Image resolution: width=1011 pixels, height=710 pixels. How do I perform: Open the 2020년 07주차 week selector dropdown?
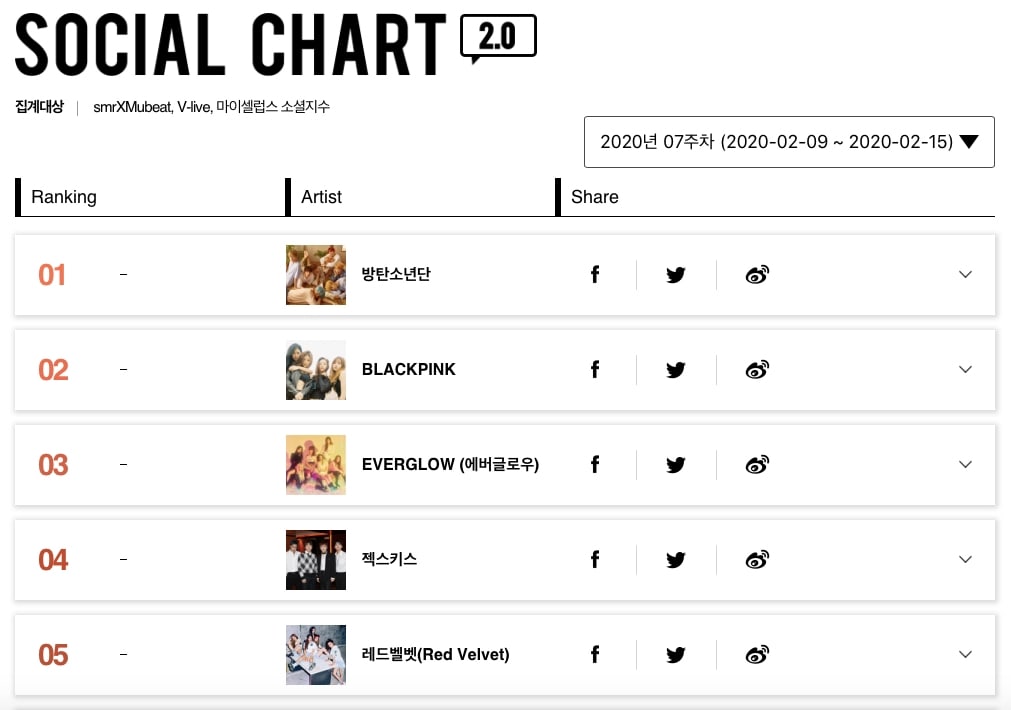[x=789, y=142]
